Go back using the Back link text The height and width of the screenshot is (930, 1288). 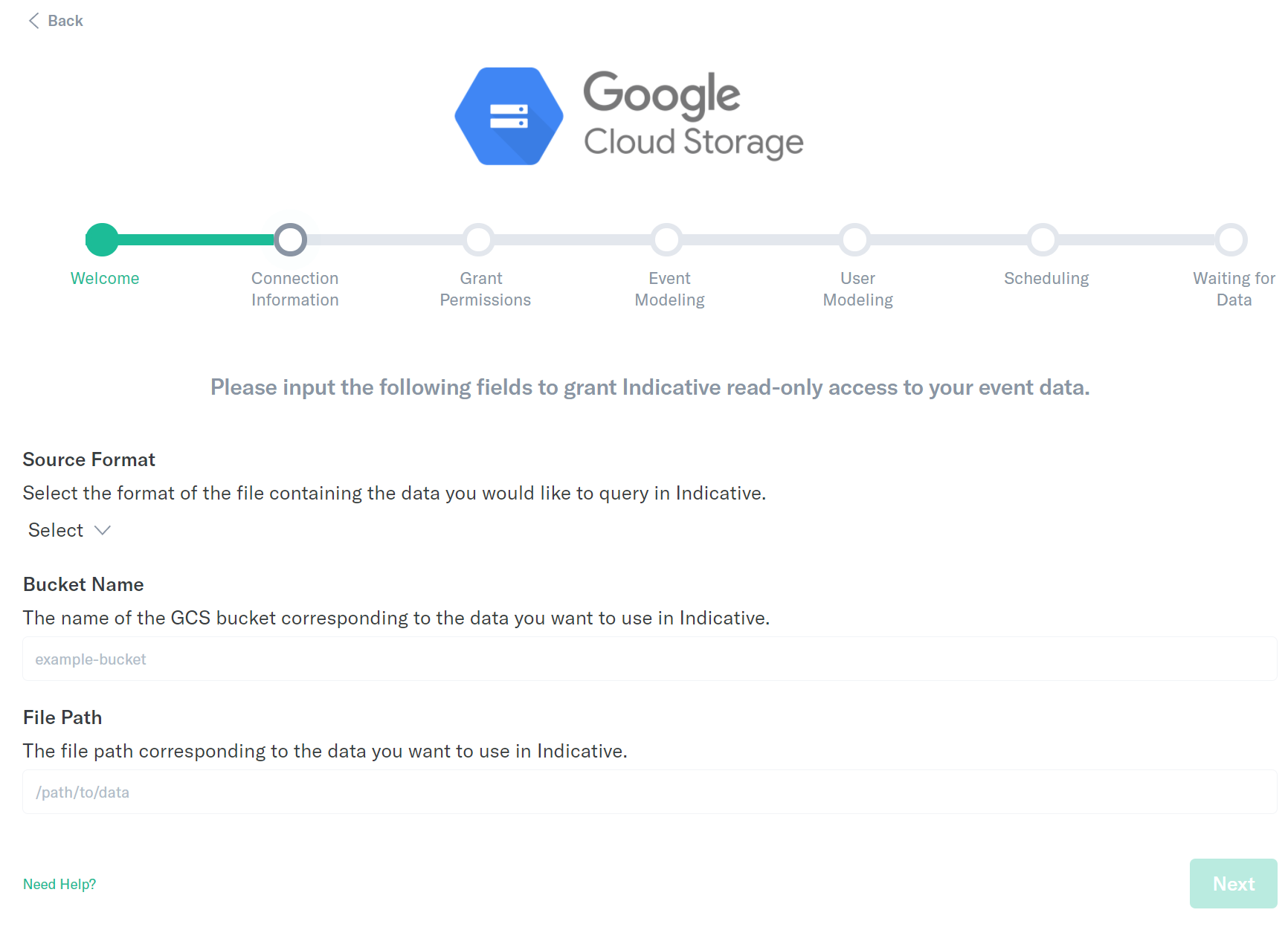(x=65, y=21)
